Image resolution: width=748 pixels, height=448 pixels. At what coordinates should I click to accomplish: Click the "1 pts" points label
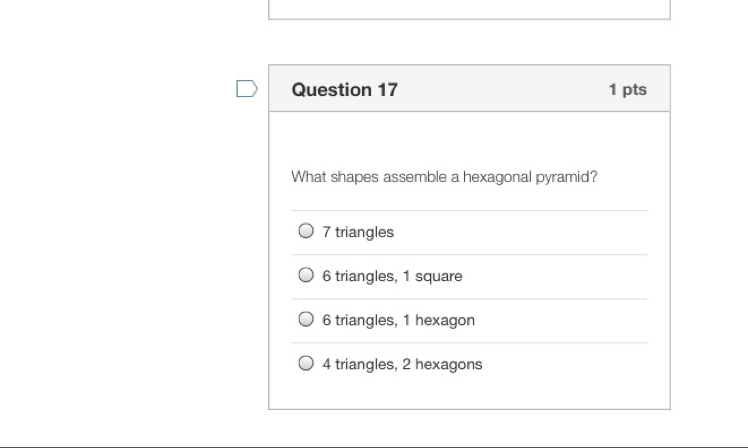(627, 89)
